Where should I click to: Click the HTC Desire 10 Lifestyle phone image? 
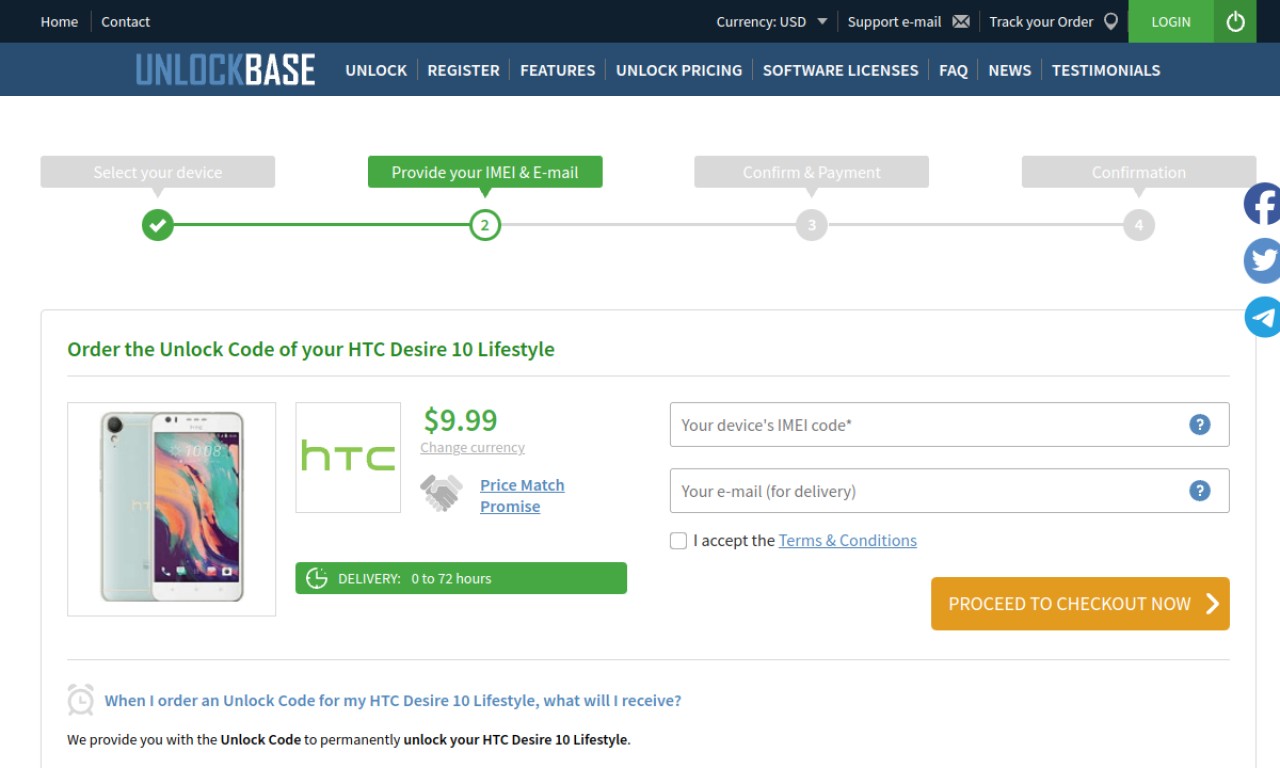point(171,509)
